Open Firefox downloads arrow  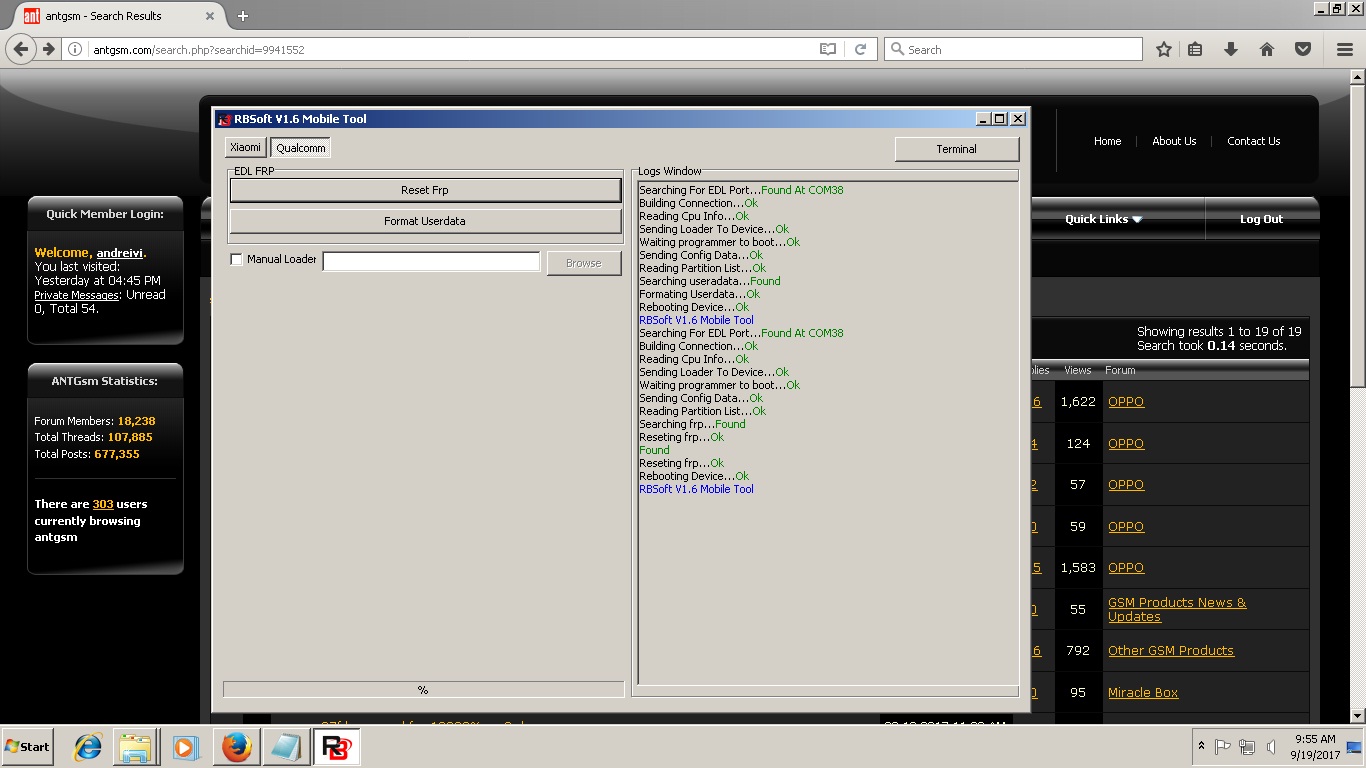coord(1231,49)
